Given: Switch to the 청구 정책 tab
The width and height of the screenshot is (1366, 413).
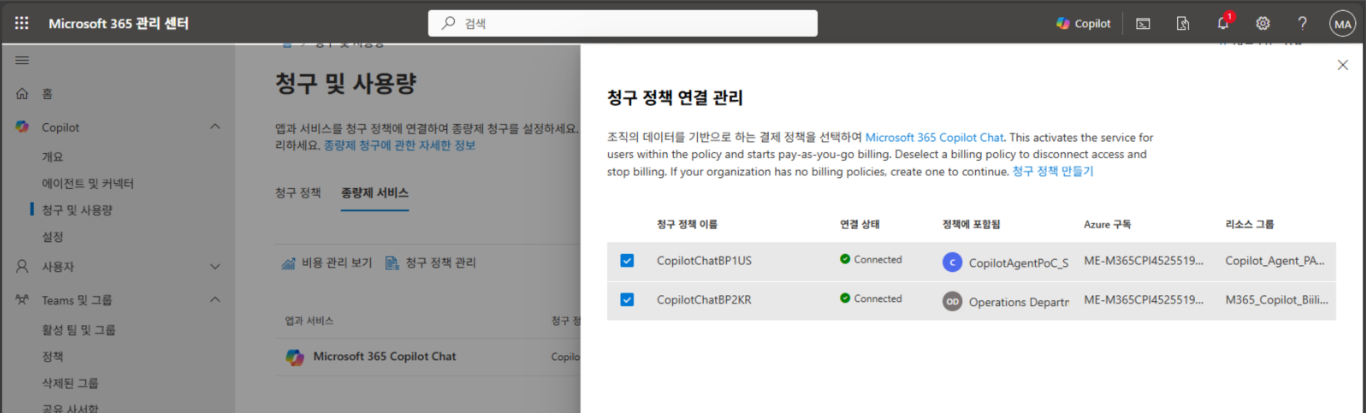Looking at the screenshot, I should pos(298,192).
